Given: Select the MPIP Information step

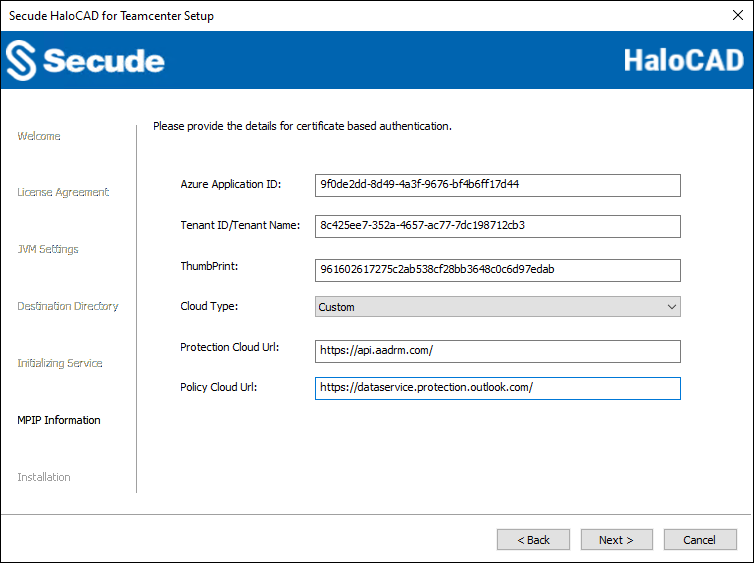Looking at the screenshot, I should pos(59,420).
